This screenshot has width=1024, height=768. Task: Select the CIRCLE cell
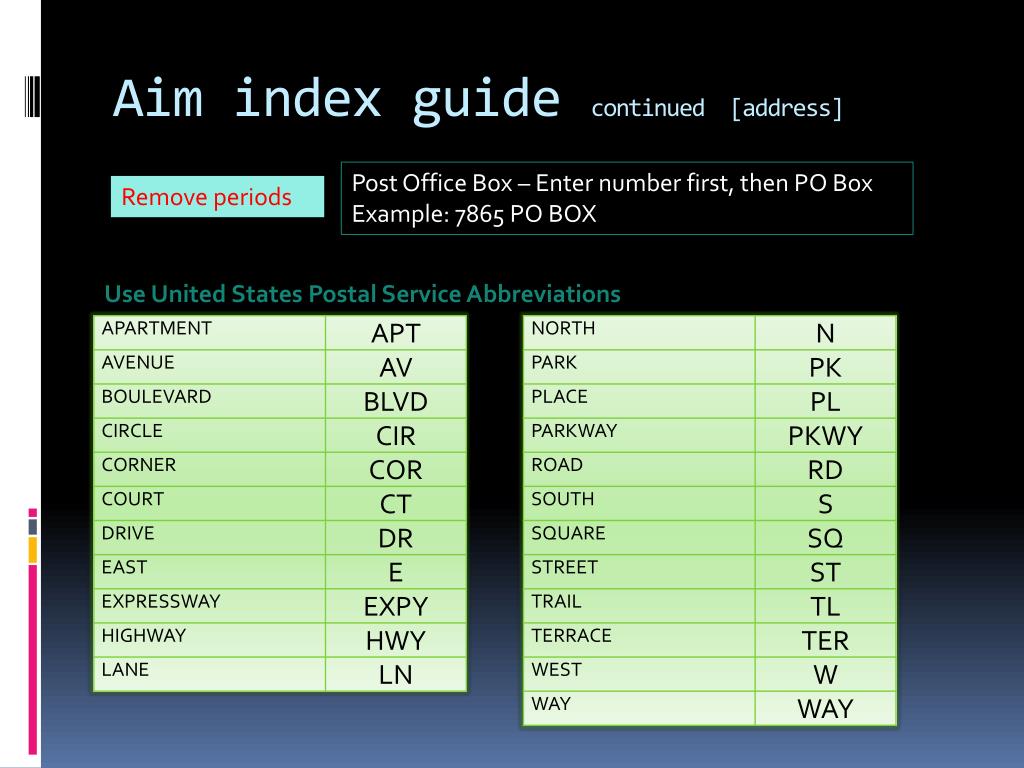point(210,436)
